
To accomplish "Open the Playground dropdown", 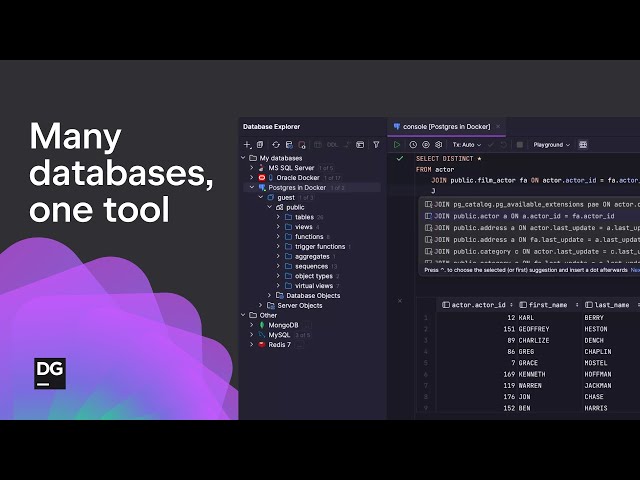I will point(551,145).
